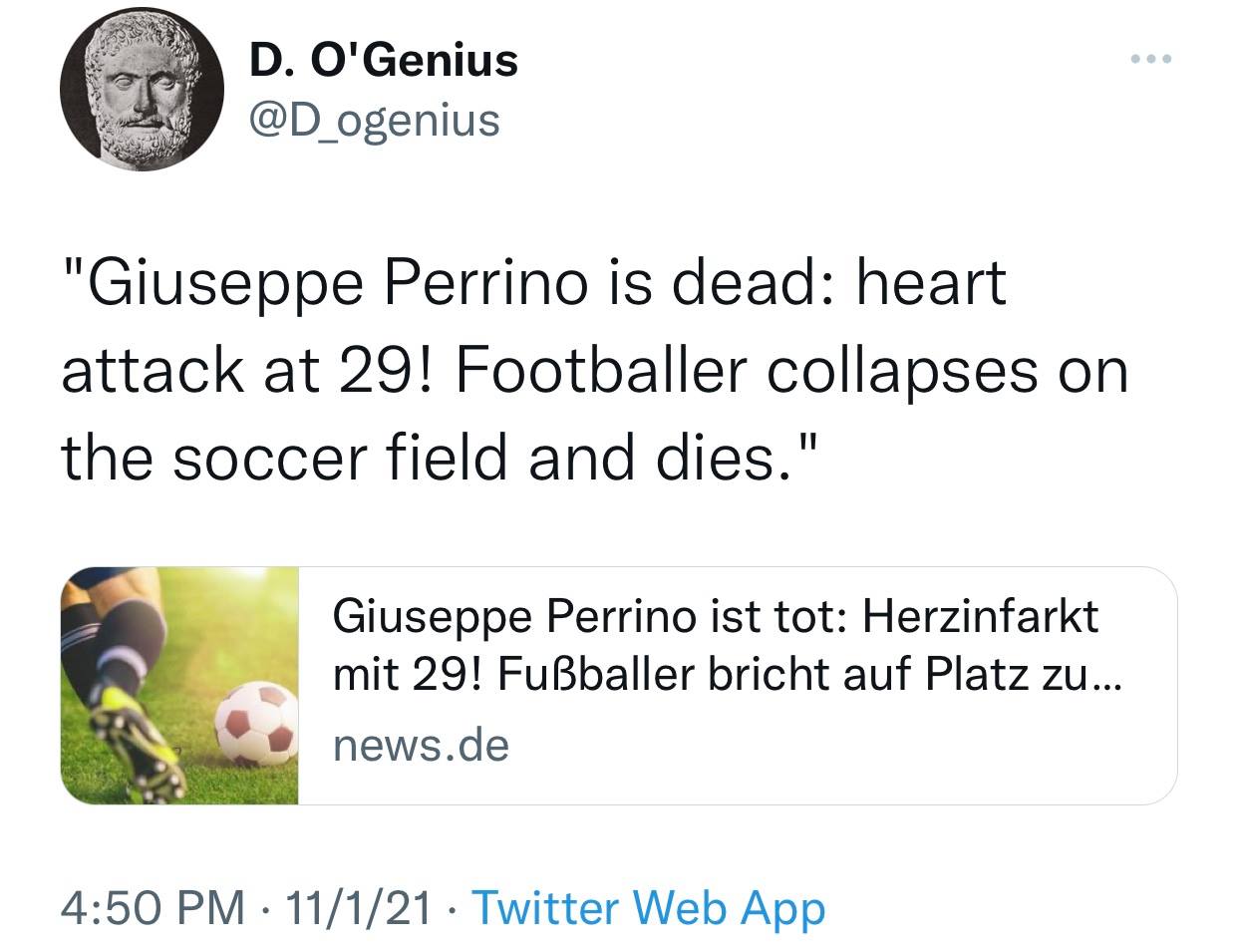Screen dimensions: 1238x952
Task: Open the D. O'Genius display name
Action: (x=384, y=61)
